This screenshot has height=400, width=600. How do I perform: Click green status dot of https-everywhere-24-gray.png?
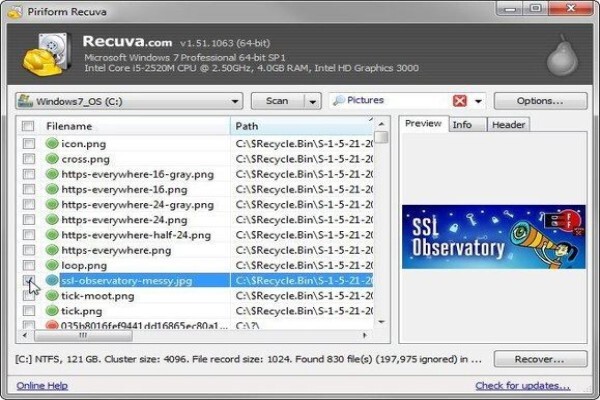(x=52, y=204)
